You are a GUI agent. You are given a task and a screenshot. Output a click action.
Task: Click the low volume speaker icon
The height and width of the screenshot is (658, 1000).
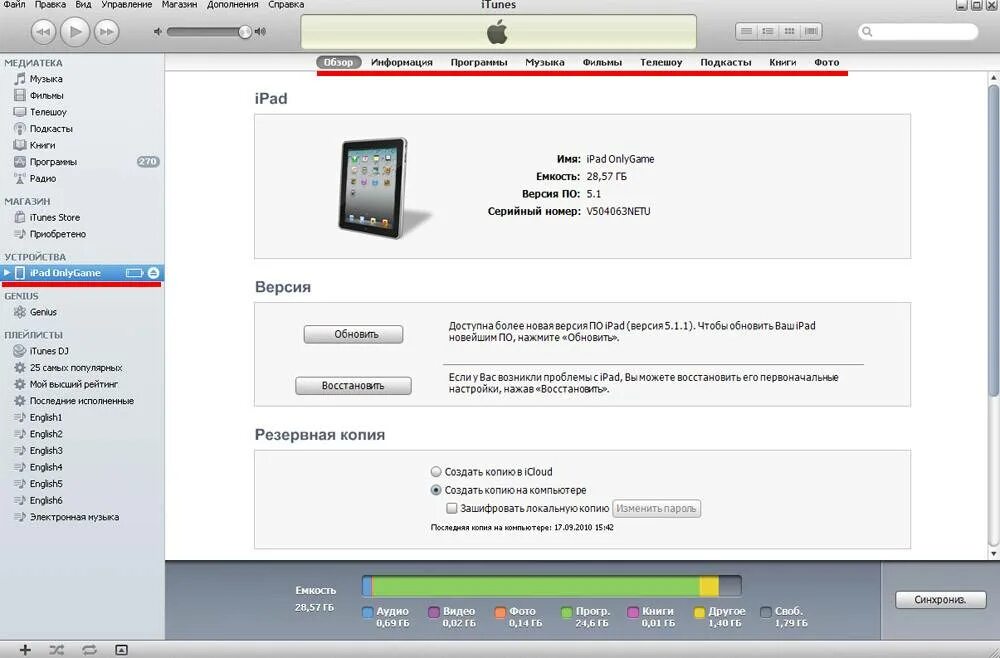(158, 31)
